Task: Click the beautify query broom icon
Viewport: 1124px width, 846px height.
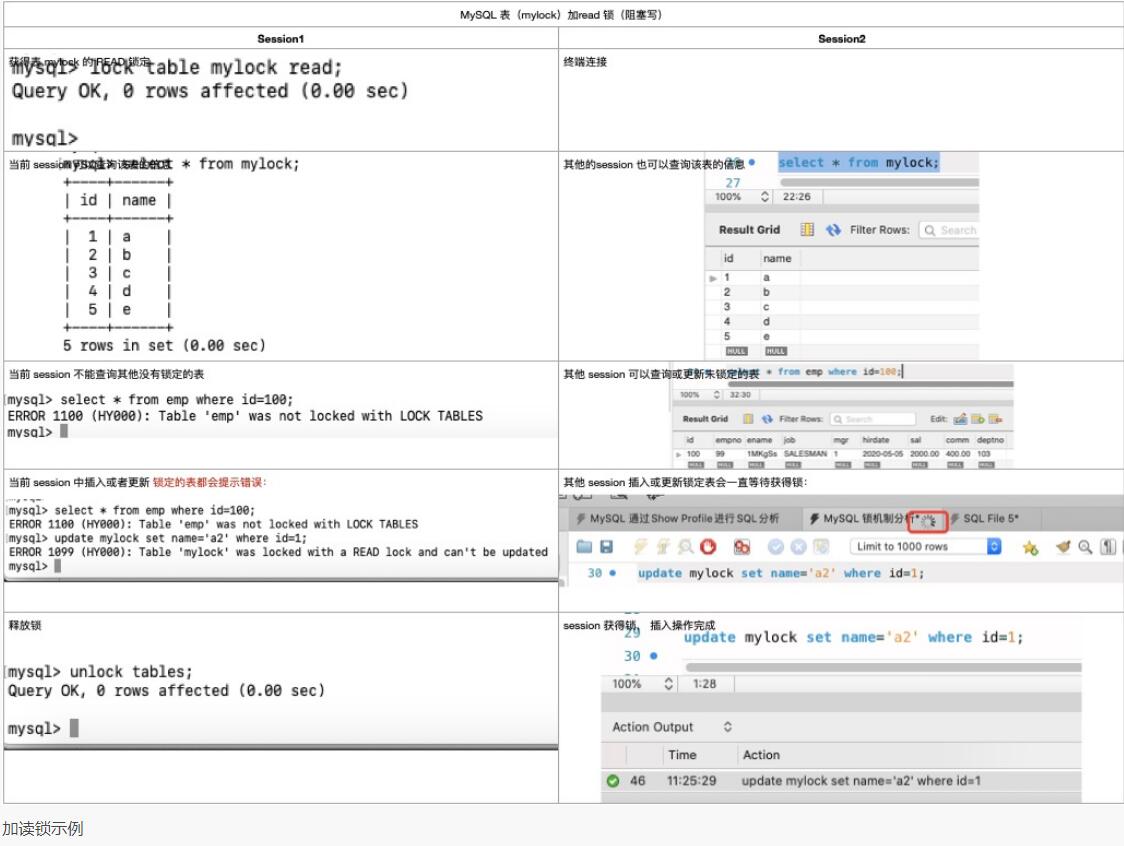Action: 1063,547
